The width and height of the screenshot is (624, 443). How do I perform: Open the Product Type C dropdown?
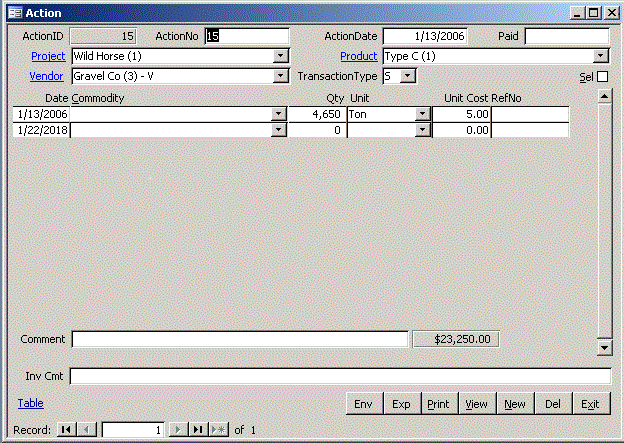600,56
